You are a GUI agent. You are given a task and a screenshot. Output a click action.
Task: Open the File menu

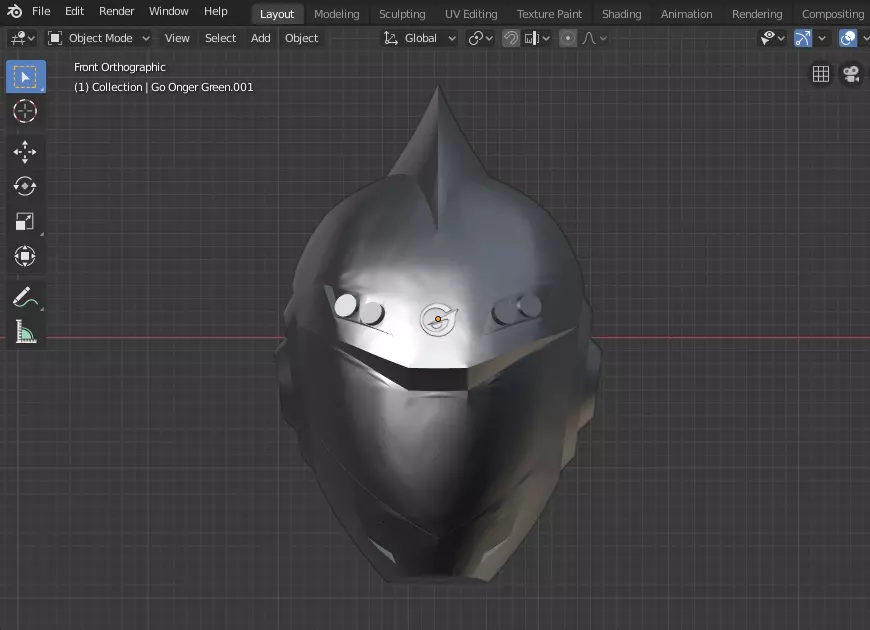point(41,11)
